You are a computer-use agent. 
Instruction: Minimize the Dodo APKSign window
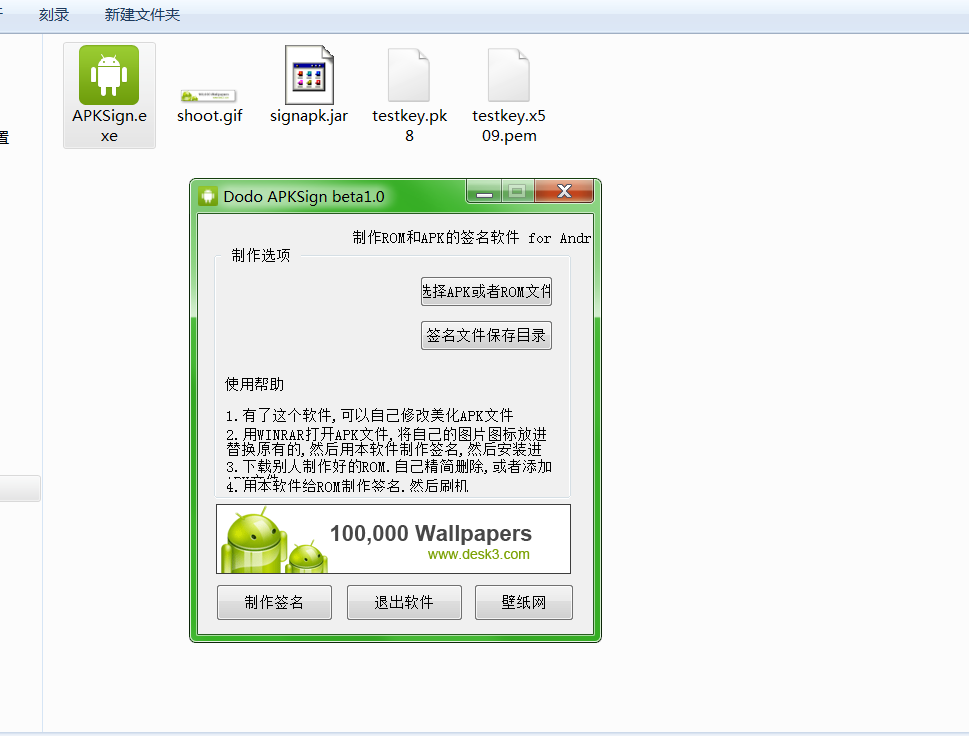click(483, 192)
